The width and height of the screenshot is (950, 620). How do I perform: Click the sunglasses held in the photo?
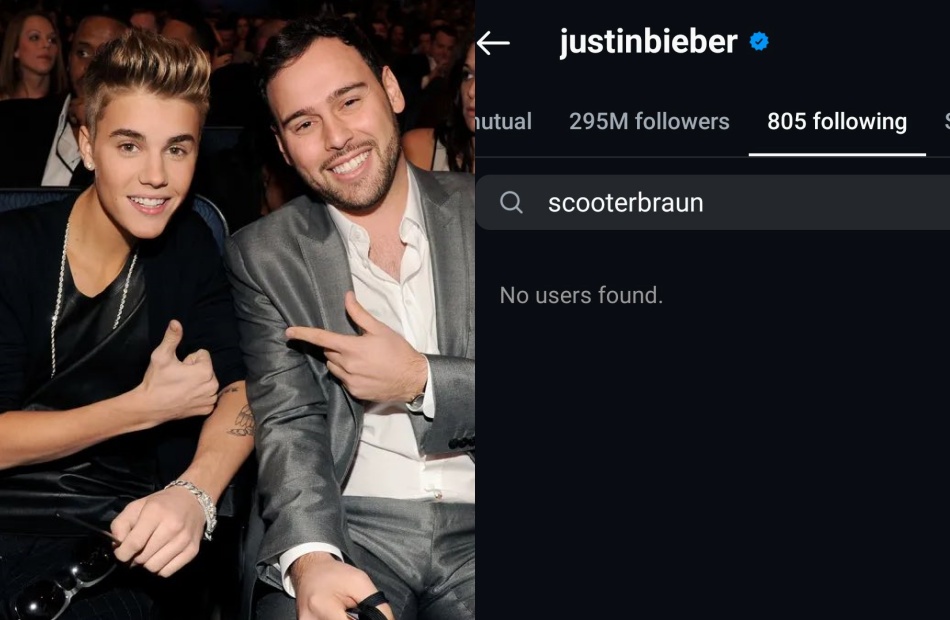point(61,585)
